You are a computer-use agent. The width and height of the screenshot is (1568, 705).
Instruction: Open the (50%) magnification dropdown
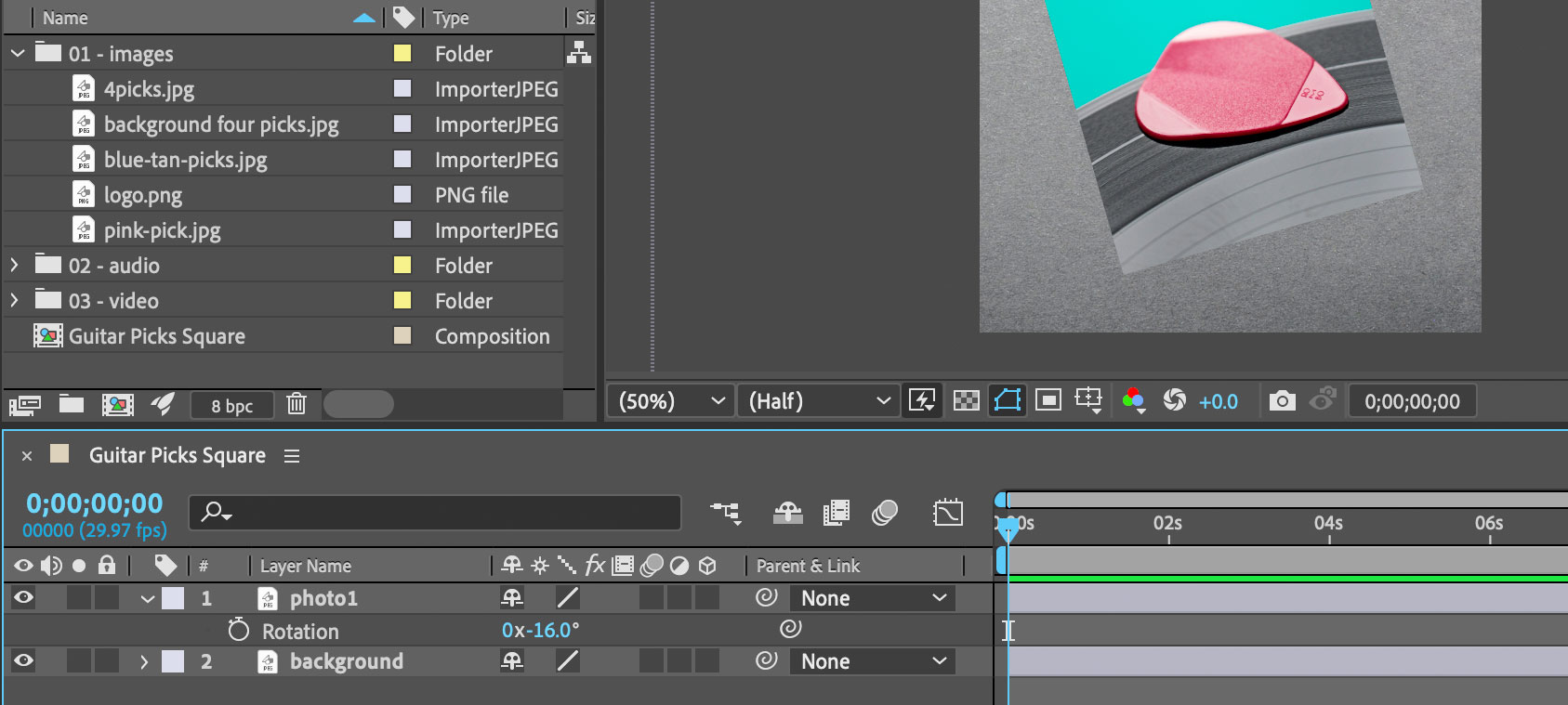point(669,401)
